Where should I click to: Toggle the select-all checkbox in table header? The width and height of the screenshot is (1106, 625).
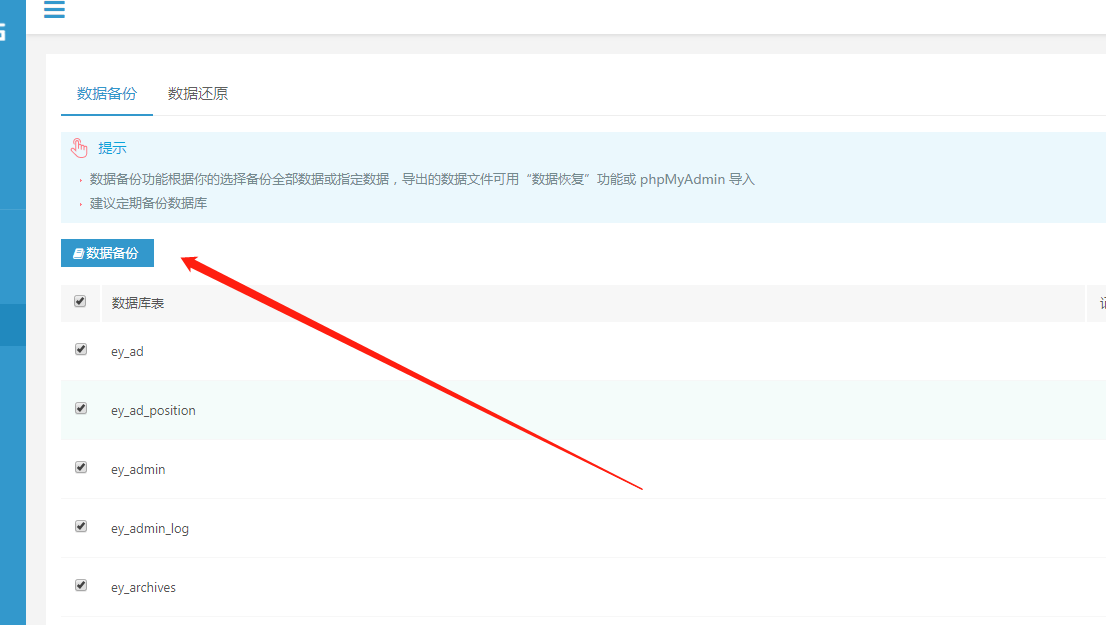80,301
